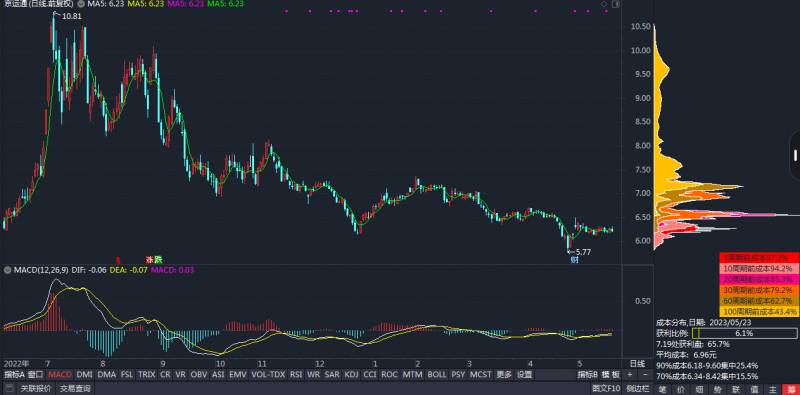Switch to KDJ indicator
Image resolution: width=800 pixels, height=395 pixels.
[x=352, y=375]
